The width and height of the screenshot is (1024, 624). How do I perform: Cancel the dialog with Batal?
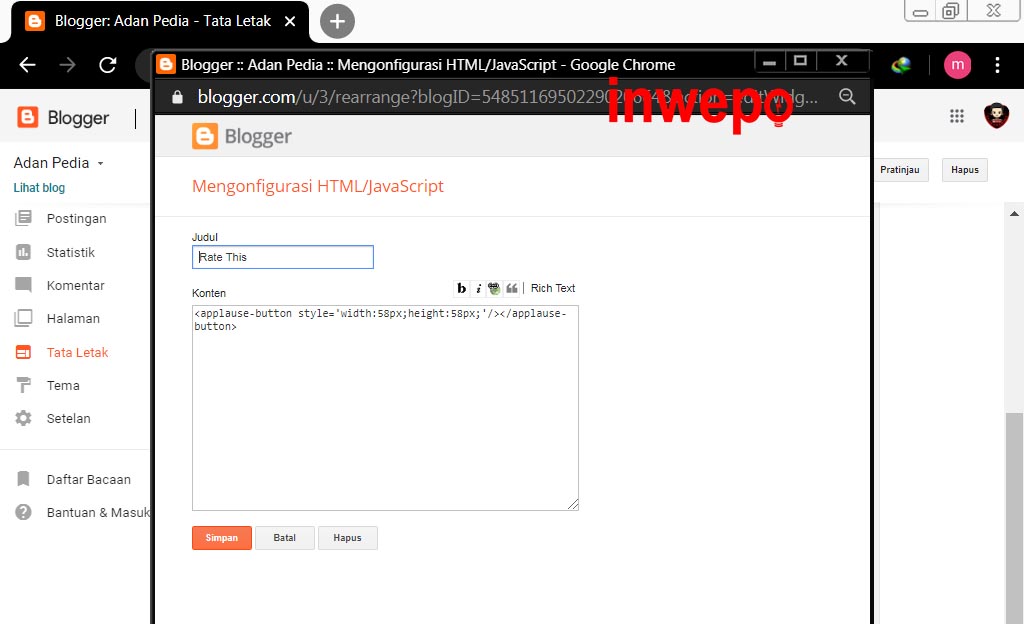[x=285, y=538]
